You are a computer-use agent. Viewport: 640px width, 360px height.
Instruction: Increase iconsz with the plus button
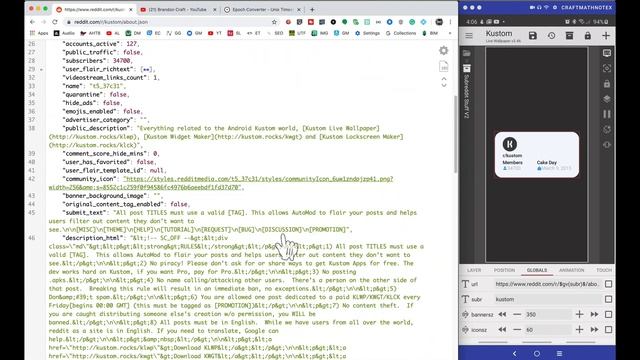(579, 329)
